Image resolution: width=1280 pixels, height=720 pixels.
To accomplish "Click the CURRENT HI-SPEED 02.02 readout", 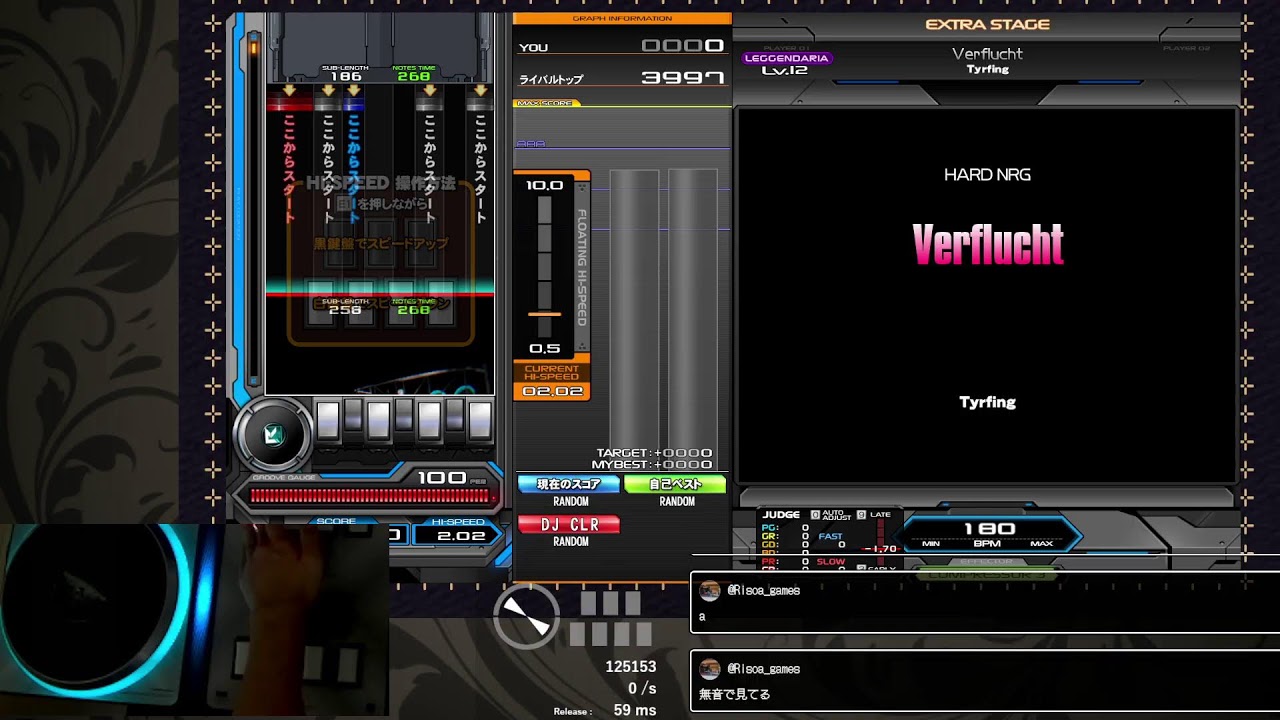I will (x=552, y=380).
